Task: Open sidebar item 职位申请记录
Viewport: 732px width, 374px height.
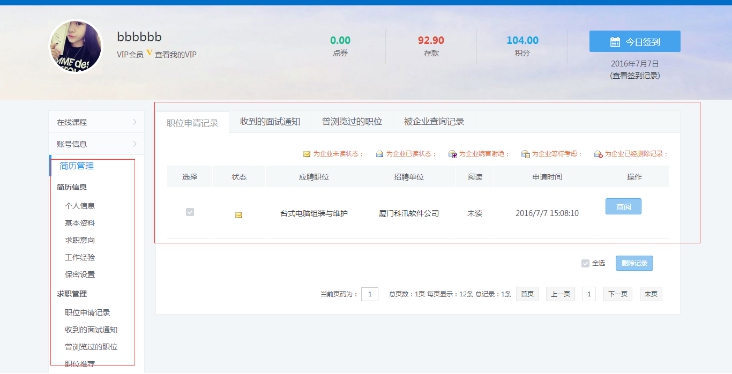Action: pos(87,312)
